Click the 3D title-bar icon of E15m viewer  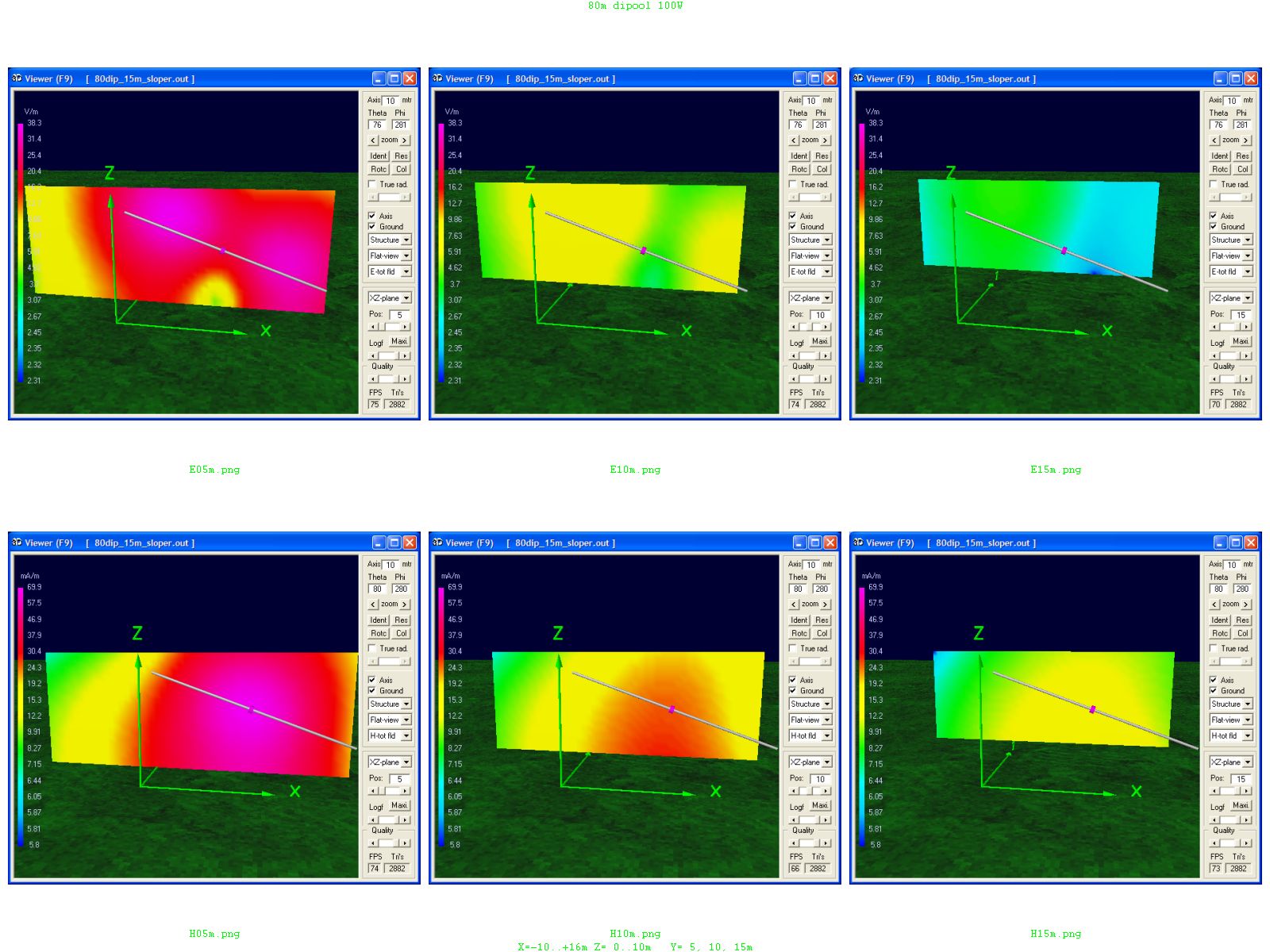coord(858,79)
